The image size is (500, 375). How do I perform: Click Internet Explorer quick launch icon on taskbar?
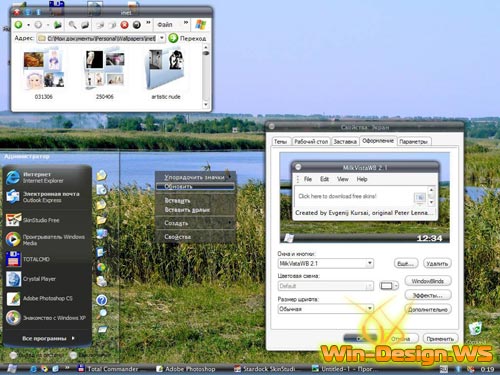click(x=33, y=369)
